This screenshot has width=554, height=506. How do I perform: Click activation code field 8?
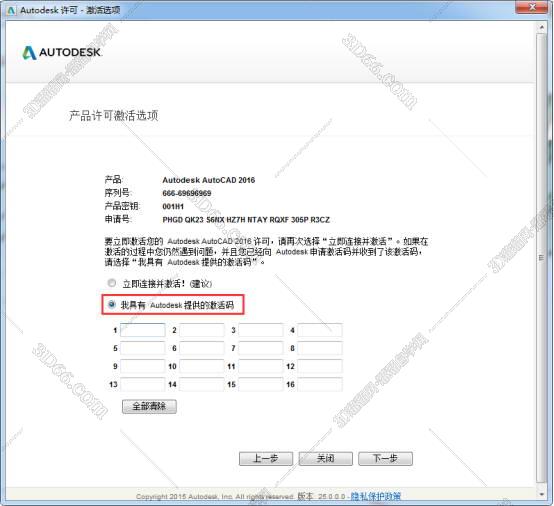tap(320, 348)
